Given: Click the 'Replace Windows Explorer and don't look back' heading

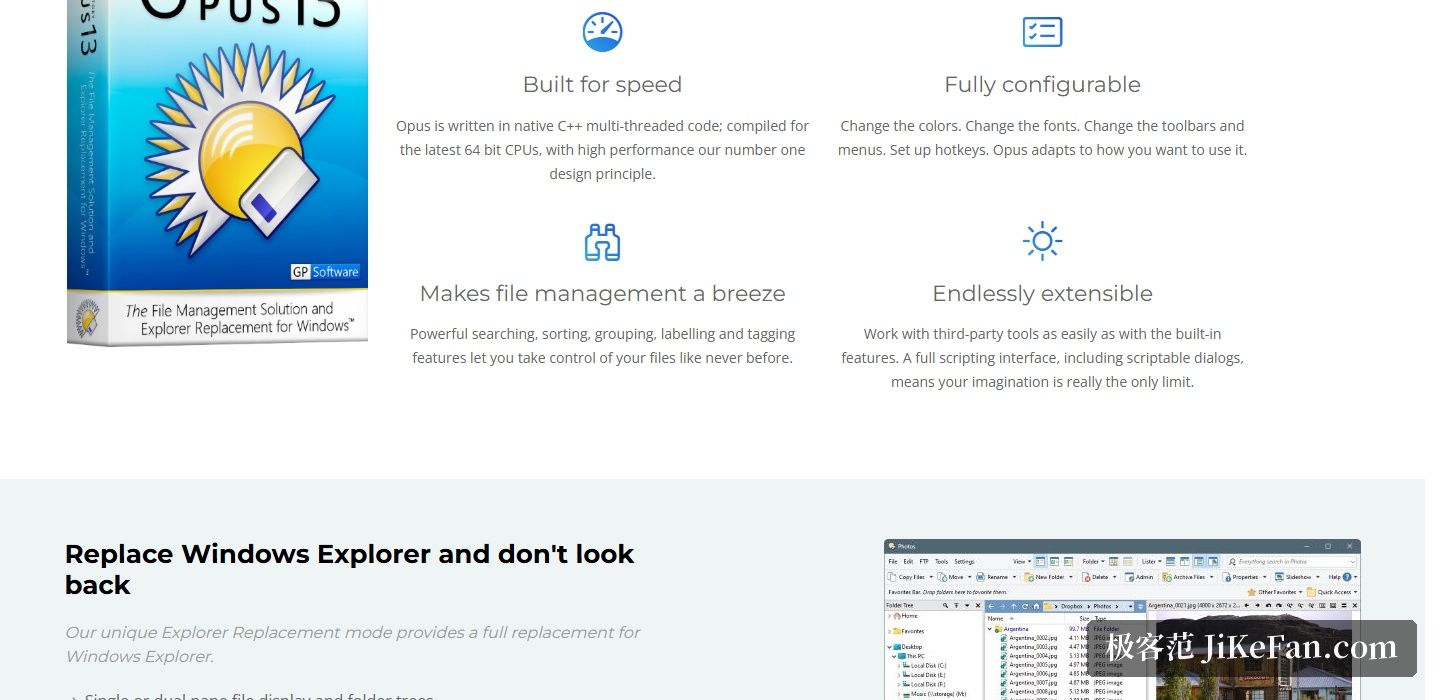Looking at the screenshot, I should click(x=349, y=569).
